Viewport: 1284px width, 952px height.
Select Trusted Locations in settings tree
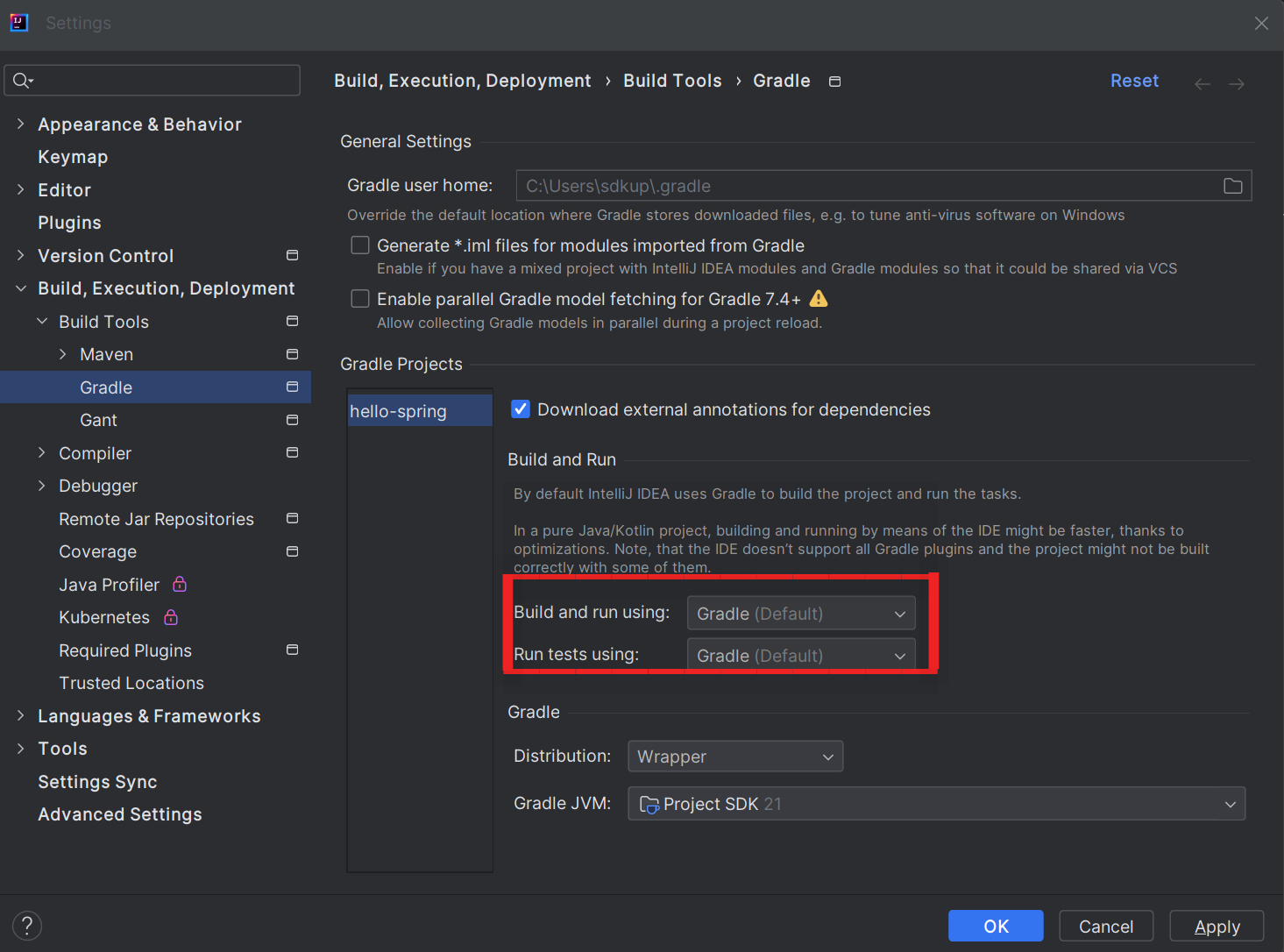click(131, 683)
